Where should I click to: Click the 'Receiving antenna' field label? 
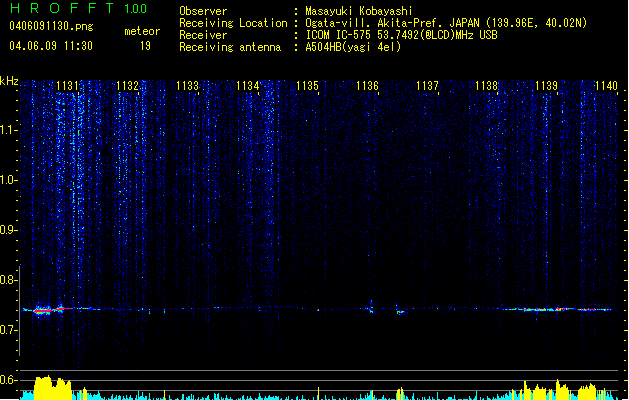(x=230, y=47)
